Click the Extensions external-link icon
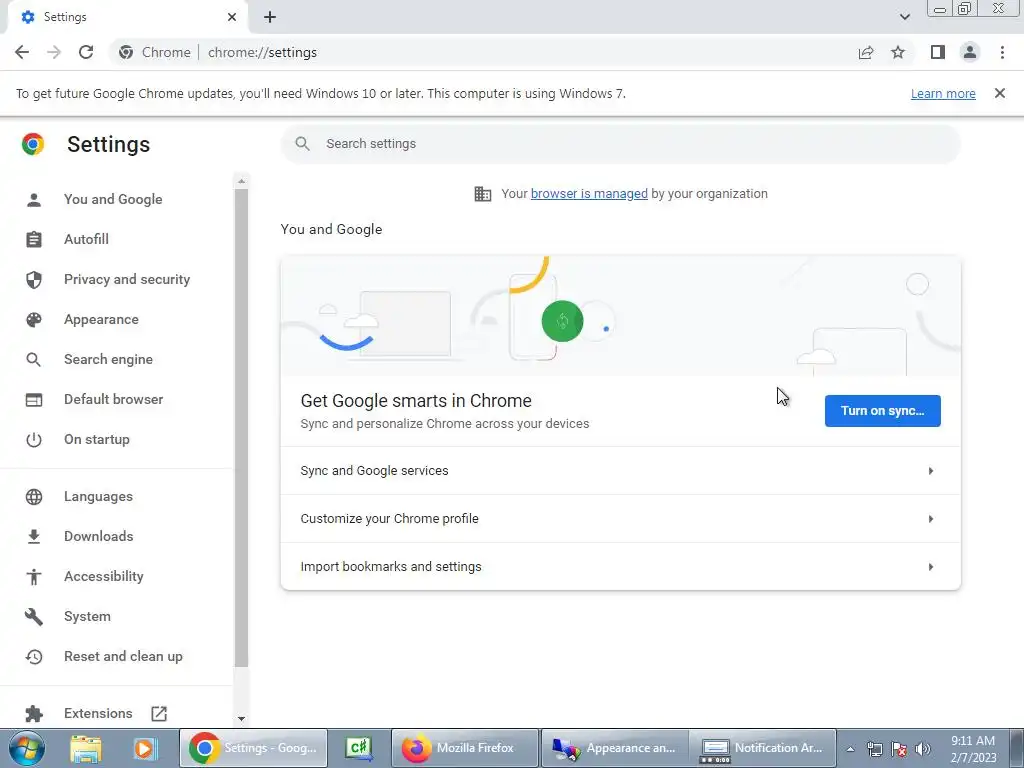 (x=159, y=713)
